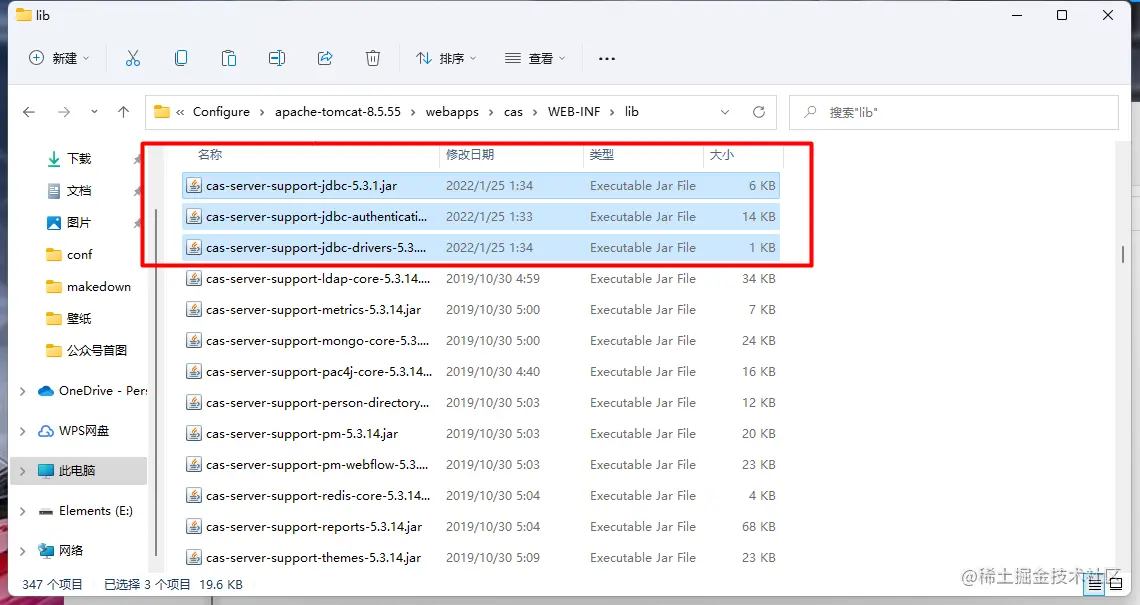The height and width of the screenshot is (605, 1140).
Task: Go up one folder level
Action: [x=124, y=112]
